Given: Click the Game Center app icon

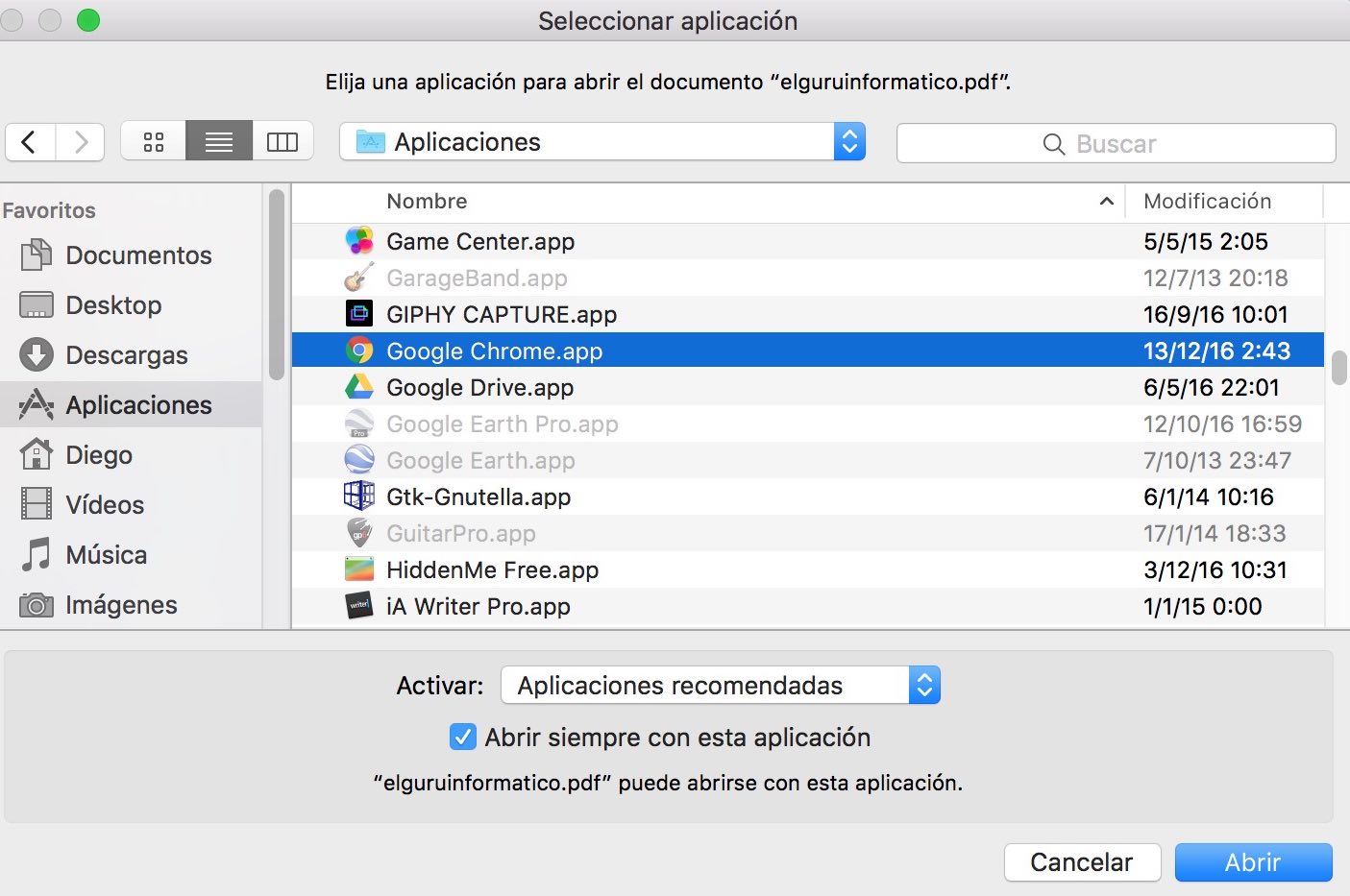Looking at the screenshot, I should pyautogui.click(x=359, y=241).
